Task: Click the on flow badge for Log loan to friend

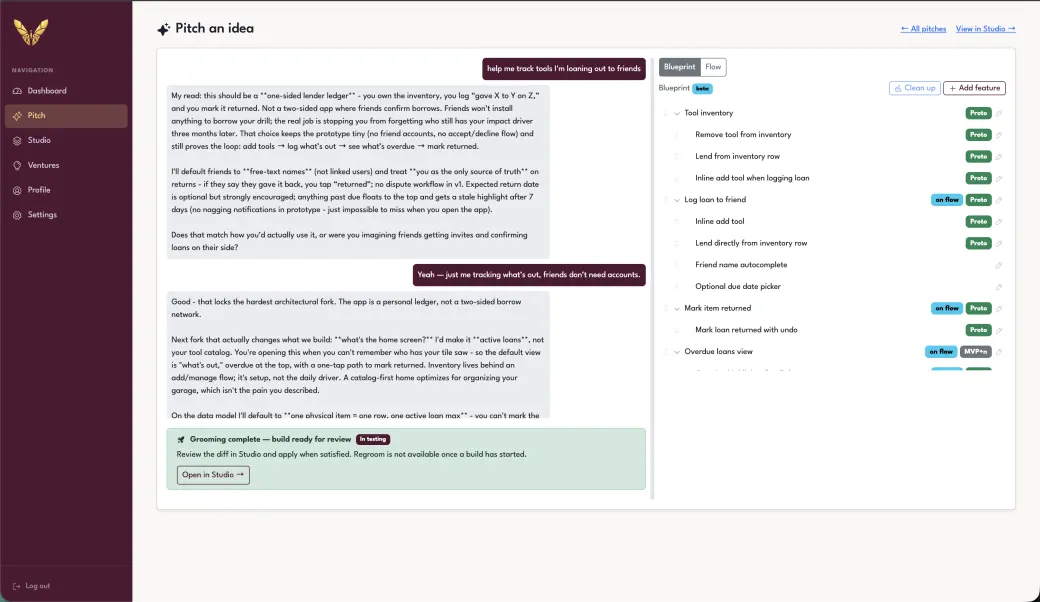Action: 946,200
